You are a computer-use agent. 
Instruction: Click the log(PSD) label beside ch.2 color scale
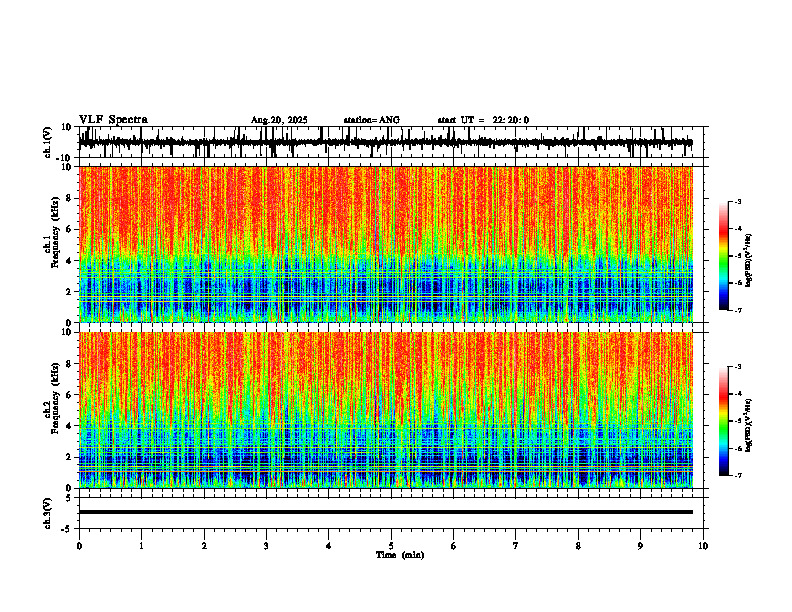(x=749, y=426)
